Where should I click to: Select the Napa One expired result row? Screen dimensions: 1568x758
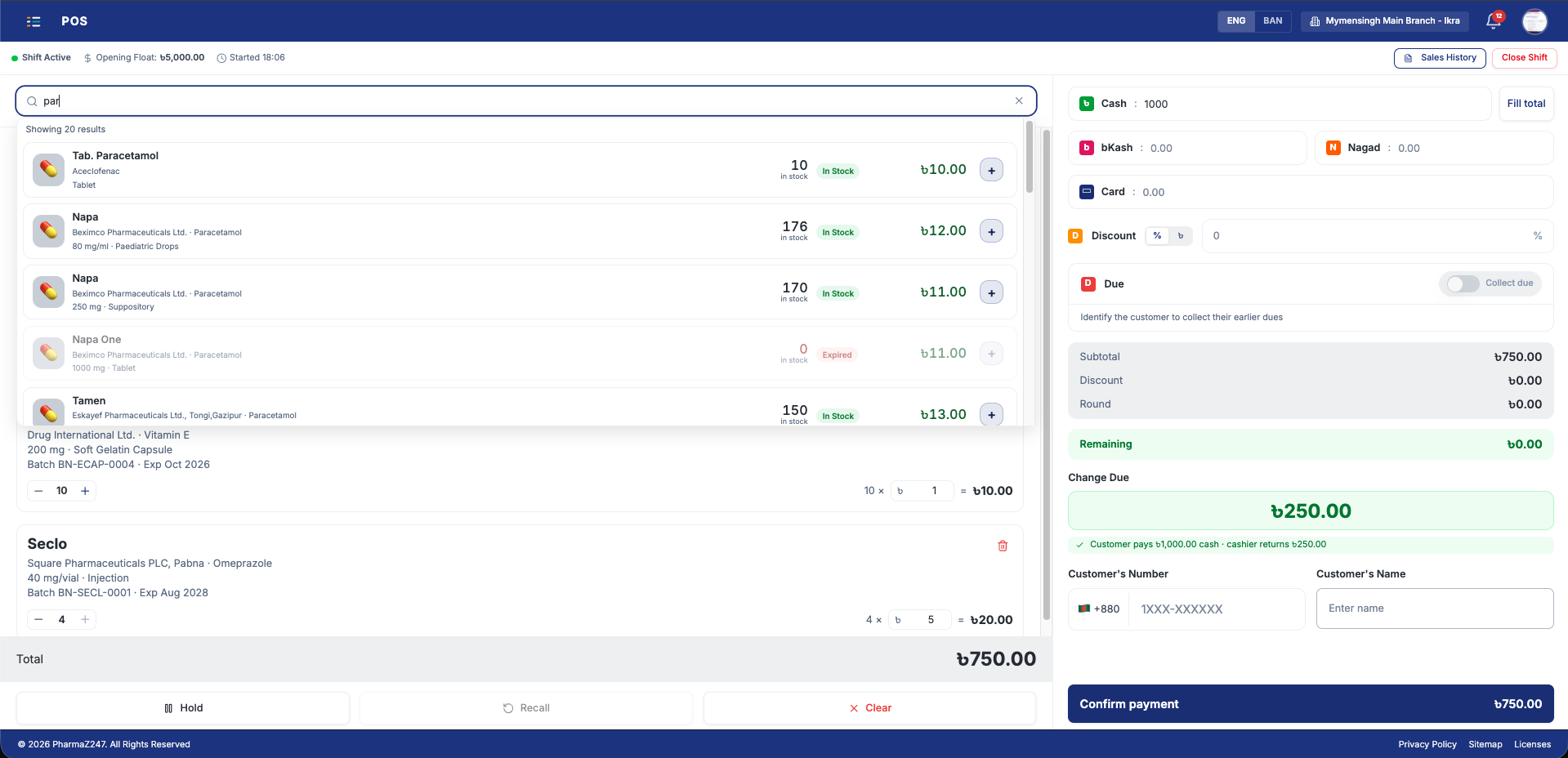click(x=520, y=354)
